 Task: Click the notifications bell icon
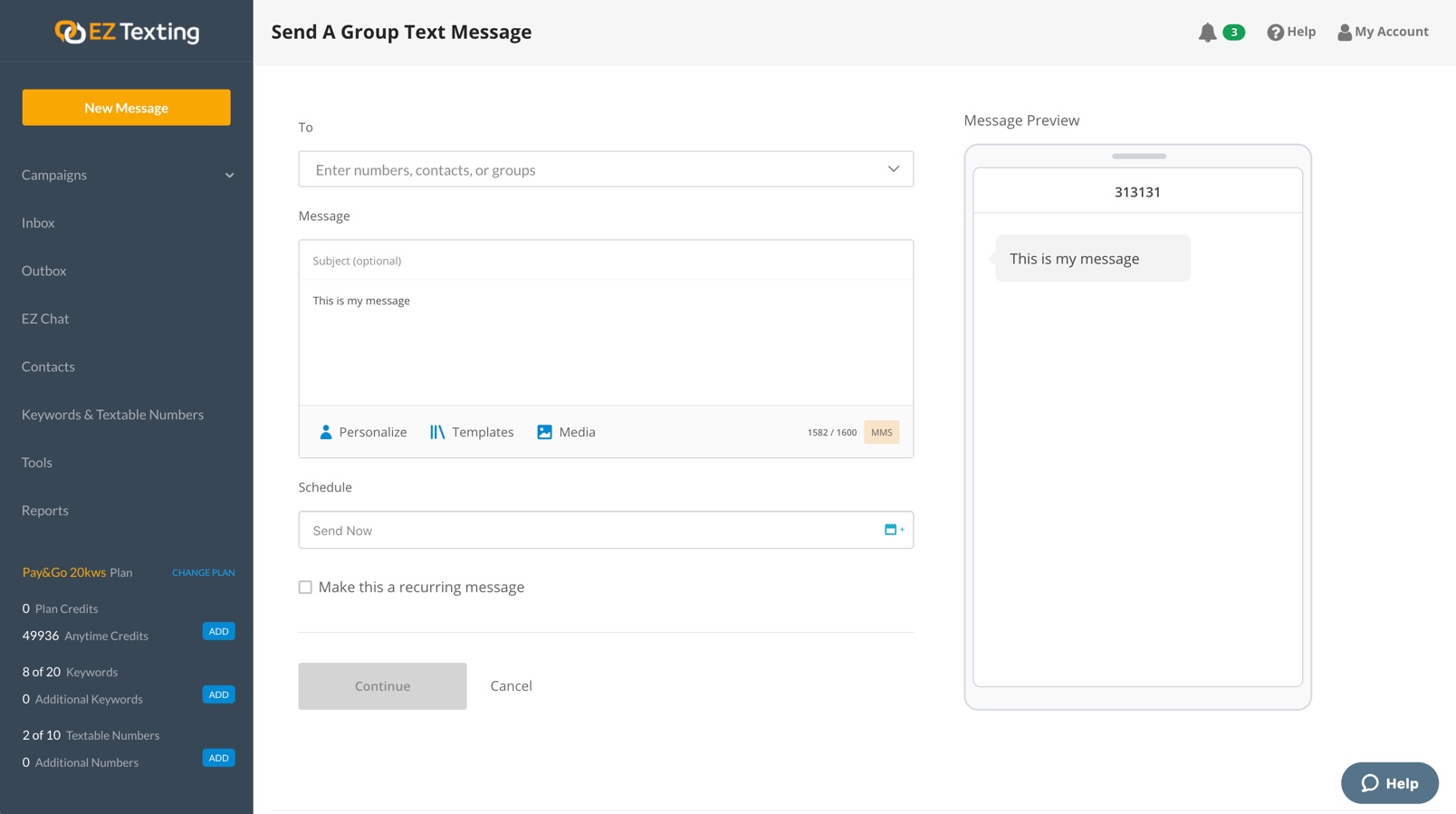click(1207, 33)
